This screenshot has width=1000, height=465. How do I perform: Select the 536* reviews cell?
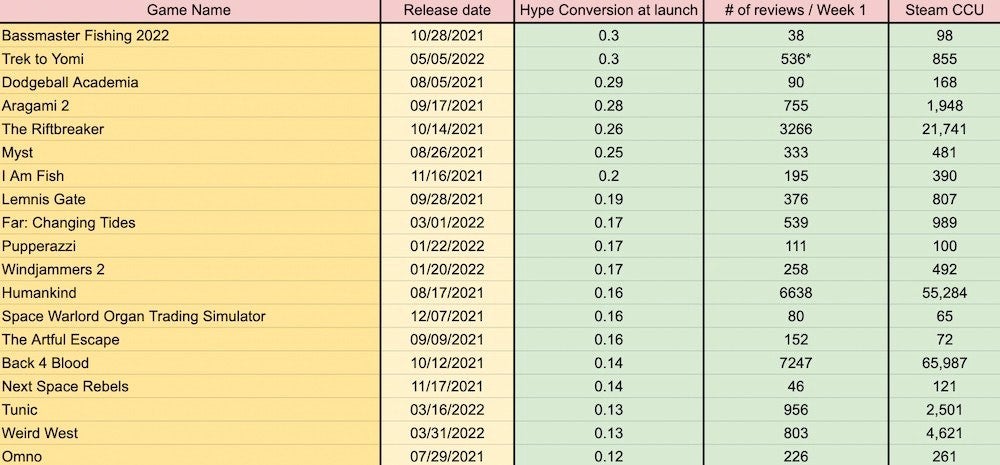coord(796,59)
